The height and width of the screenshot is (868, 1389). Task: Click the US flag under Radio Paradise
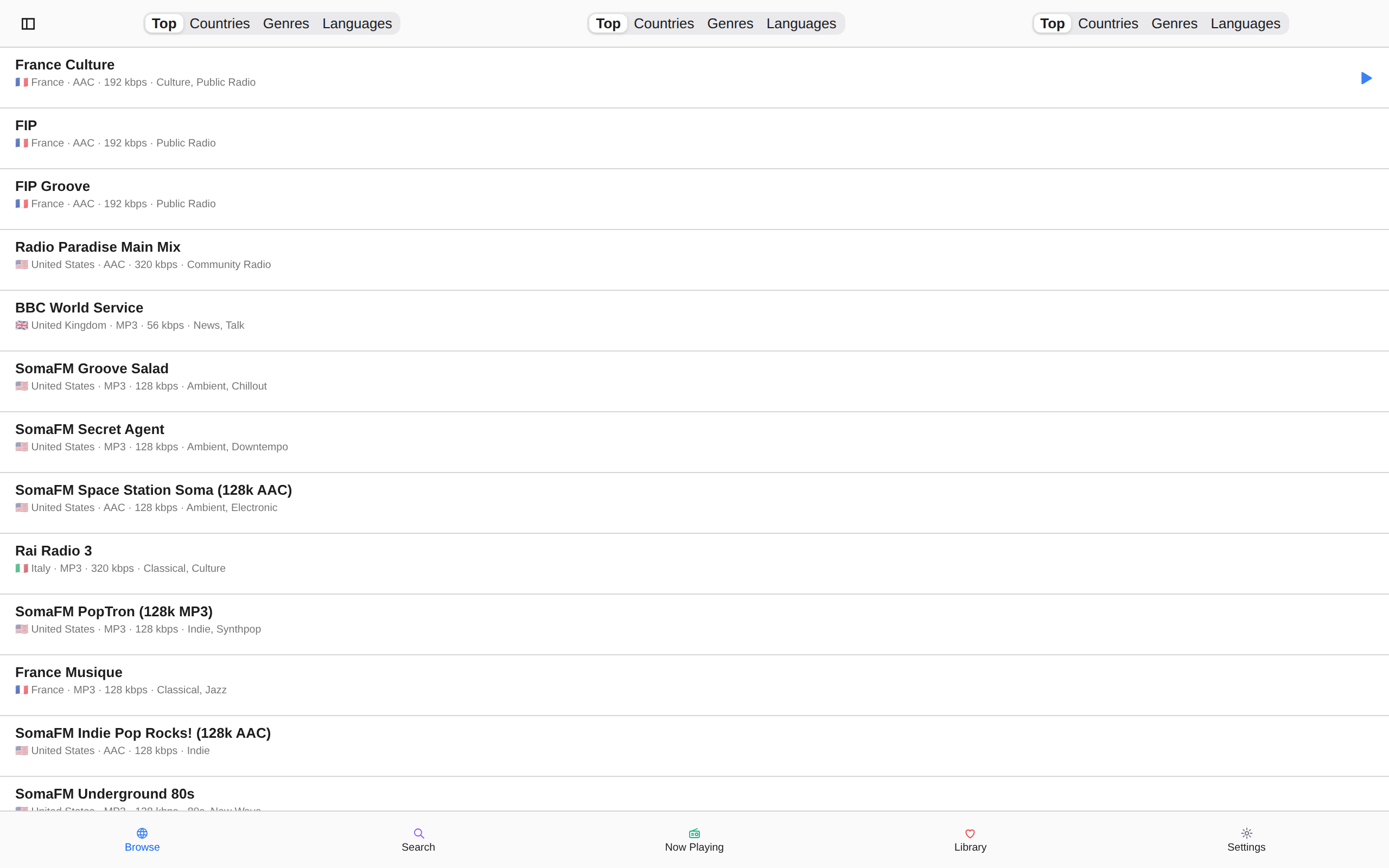(x=22, y=265)
